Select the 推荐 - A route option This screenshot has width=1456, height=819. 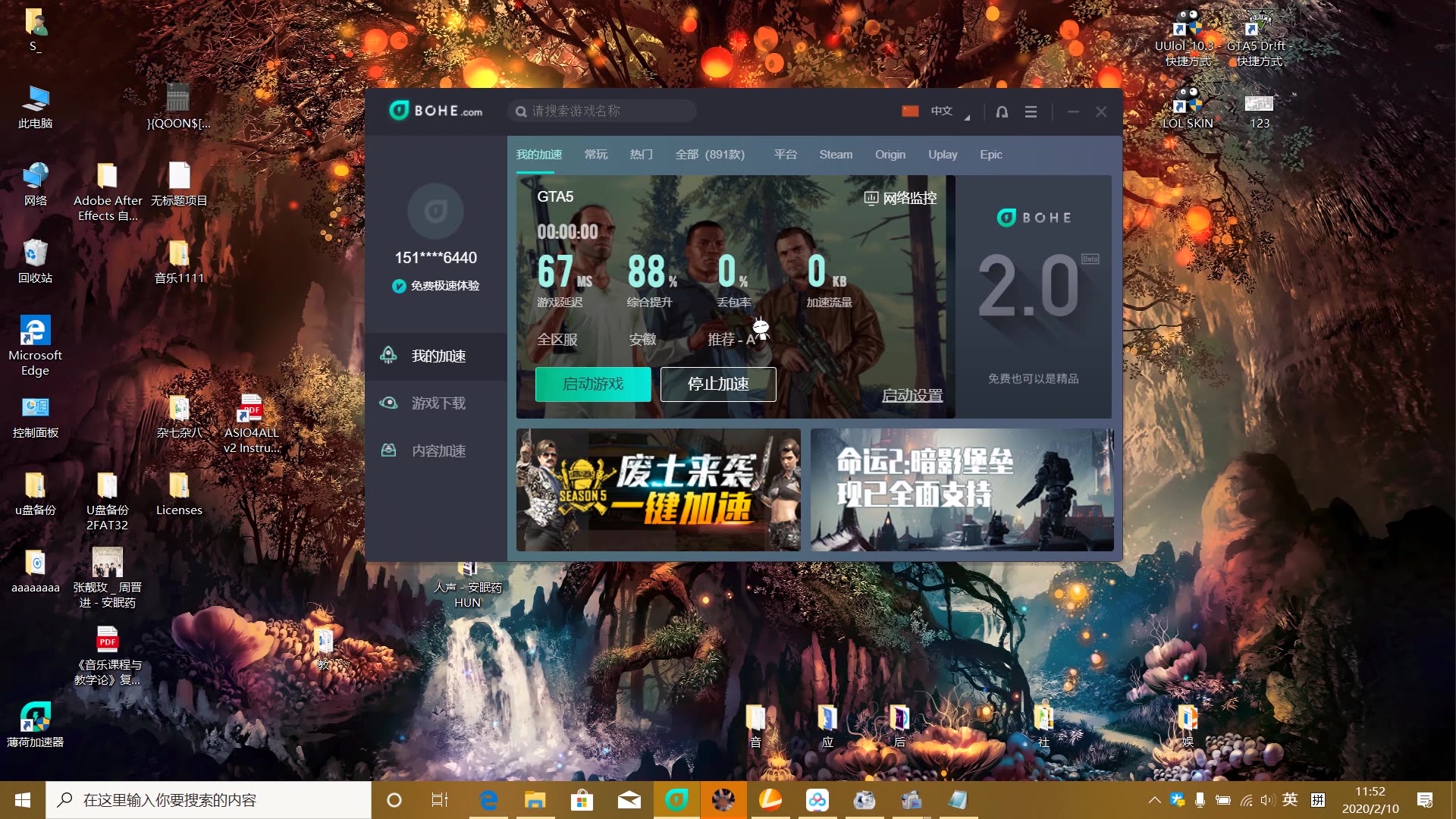point(732,339)
